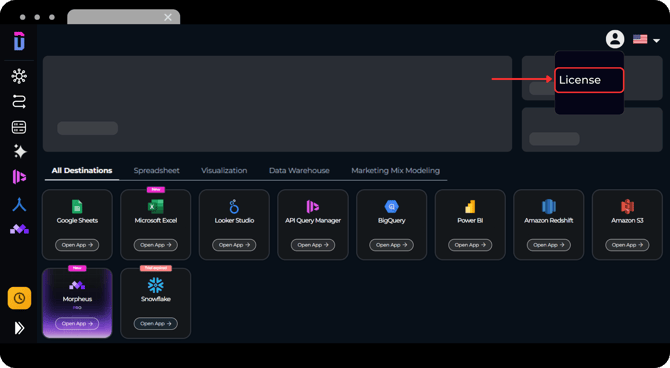
Task: Click the Power BI icon
Action: pyautogui.click(x=470, y=207)
